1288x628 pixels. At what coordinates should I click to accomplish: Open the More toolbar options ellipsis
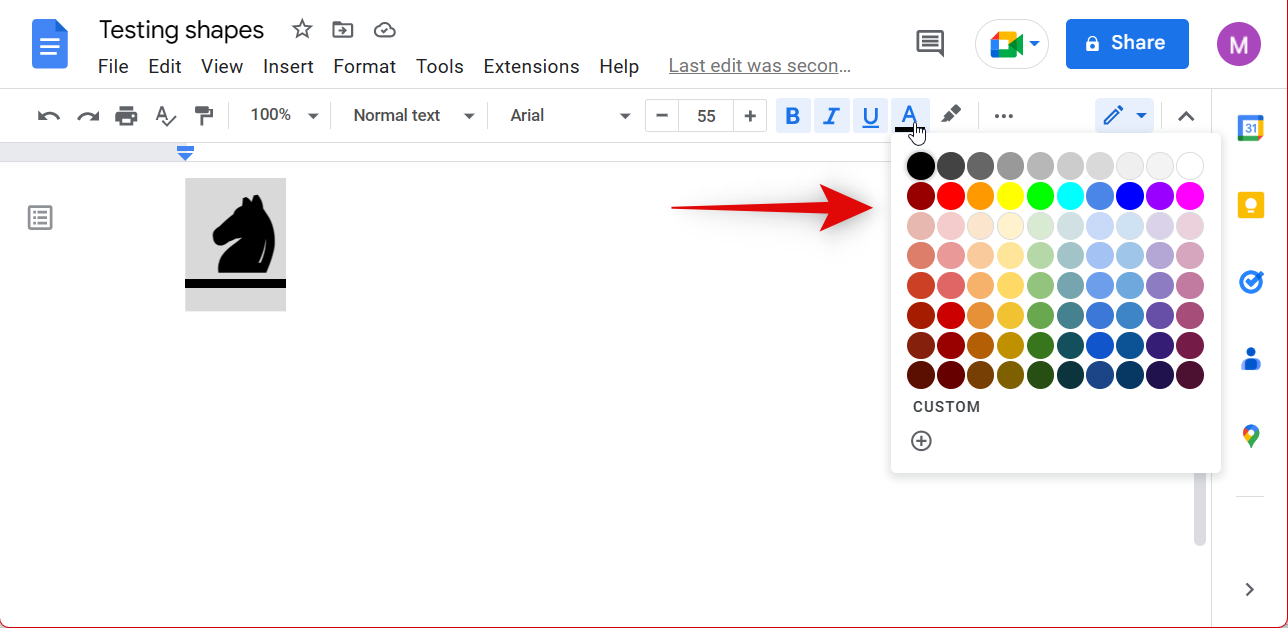[1004, 116]
